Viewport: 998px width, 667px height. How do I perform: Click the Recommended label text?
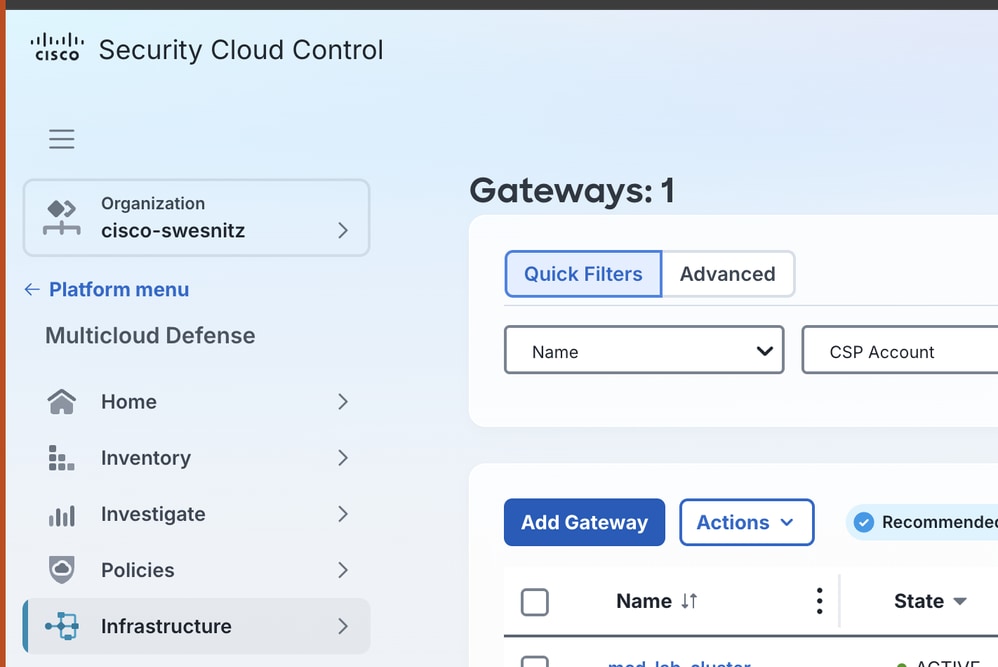coord(939,523)
